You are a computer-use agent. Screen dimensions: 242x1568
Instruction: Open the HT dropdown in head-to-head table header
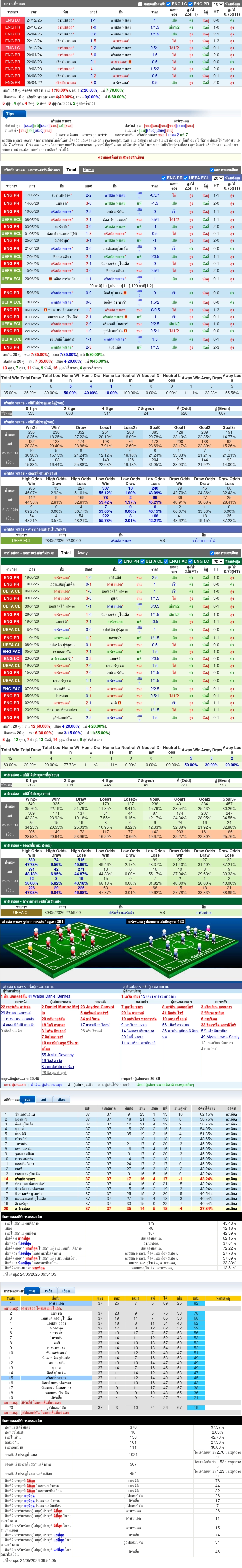coord(217,12)
